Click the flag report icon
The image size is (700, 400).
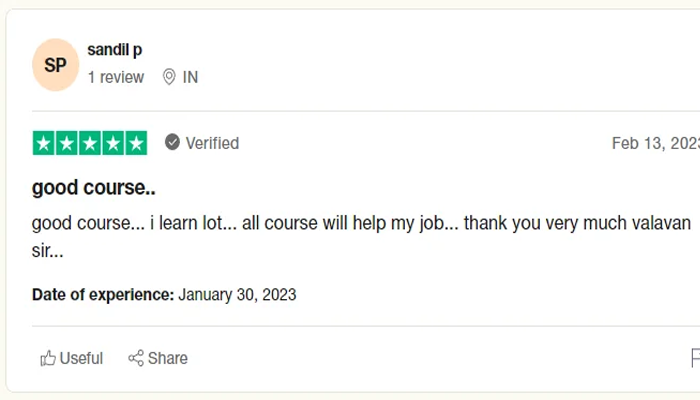[x=695, y=358]
